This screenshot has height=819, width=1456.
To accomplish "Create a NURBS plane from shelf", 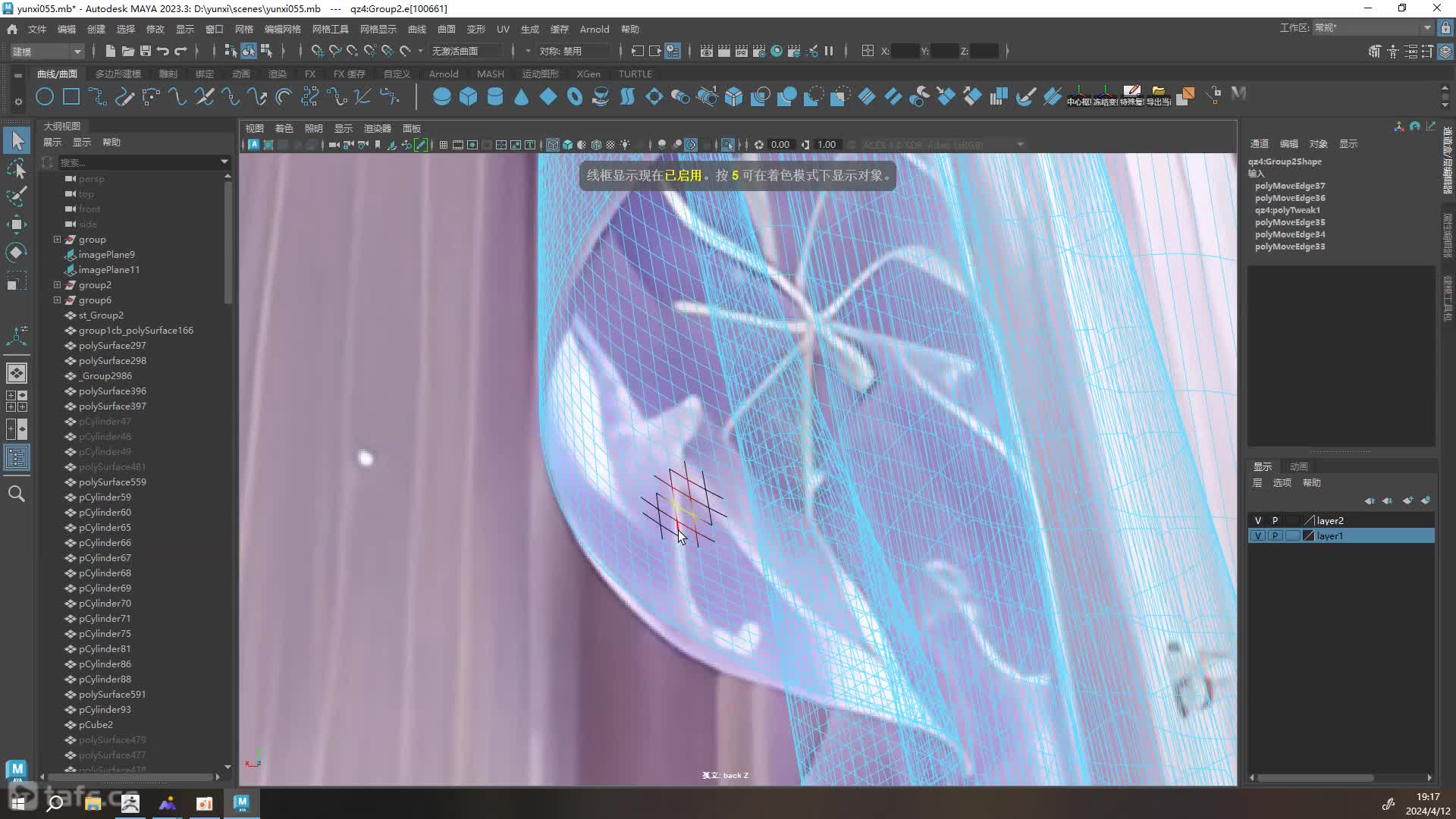I will [x=548, y=96].
